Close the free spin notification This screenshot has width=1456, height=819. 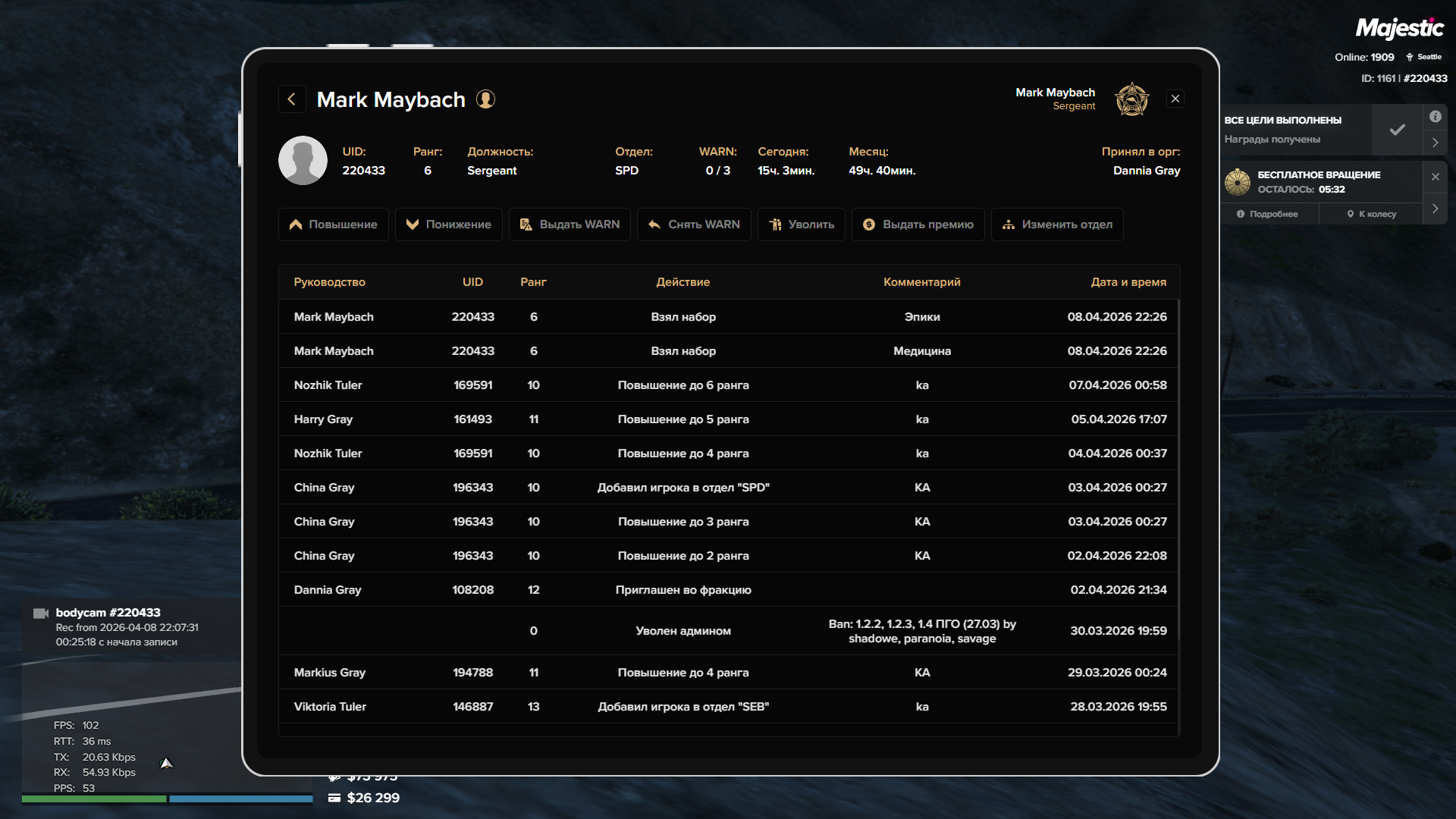click(1435, 177)
